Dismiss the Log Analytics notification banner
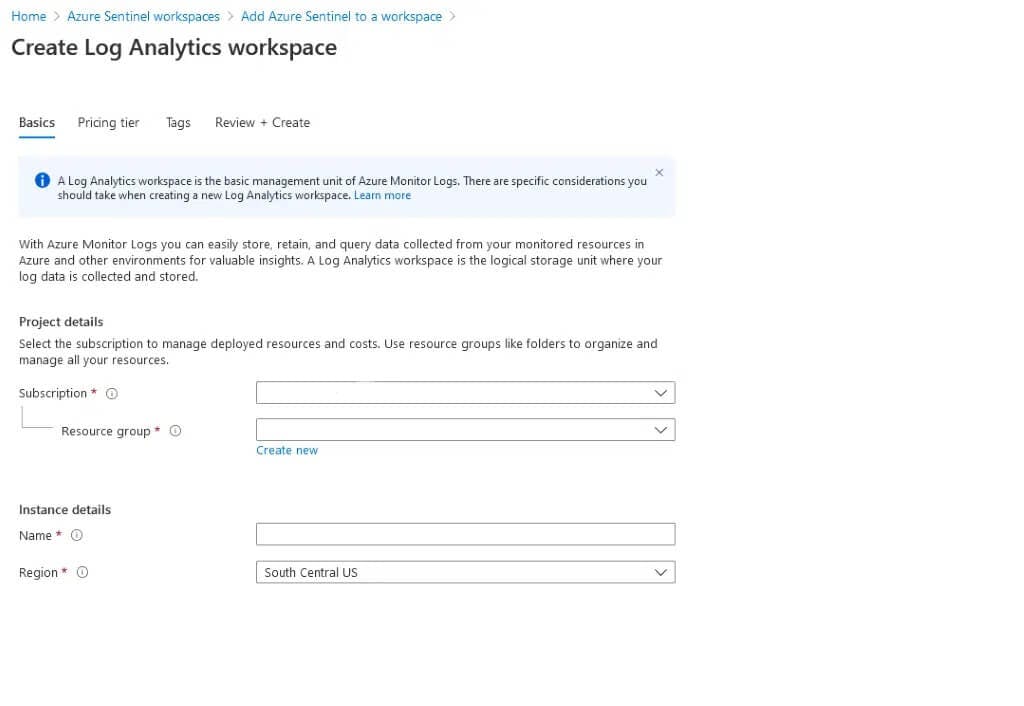Image resolution: width=1024 pixels, height=706 pixels. pos(659,172)
